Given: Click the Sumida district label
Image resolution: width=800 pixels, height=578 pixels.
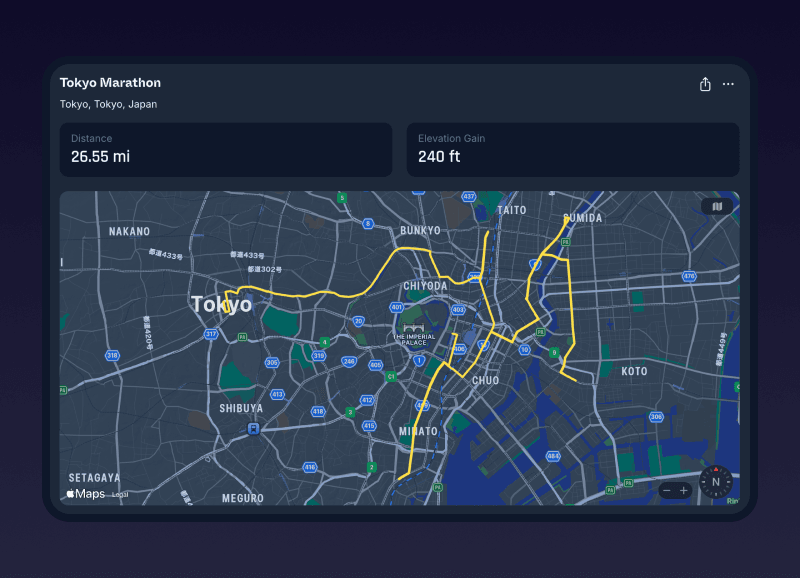Looking at the screenshot, I should (x=582, y=218).
